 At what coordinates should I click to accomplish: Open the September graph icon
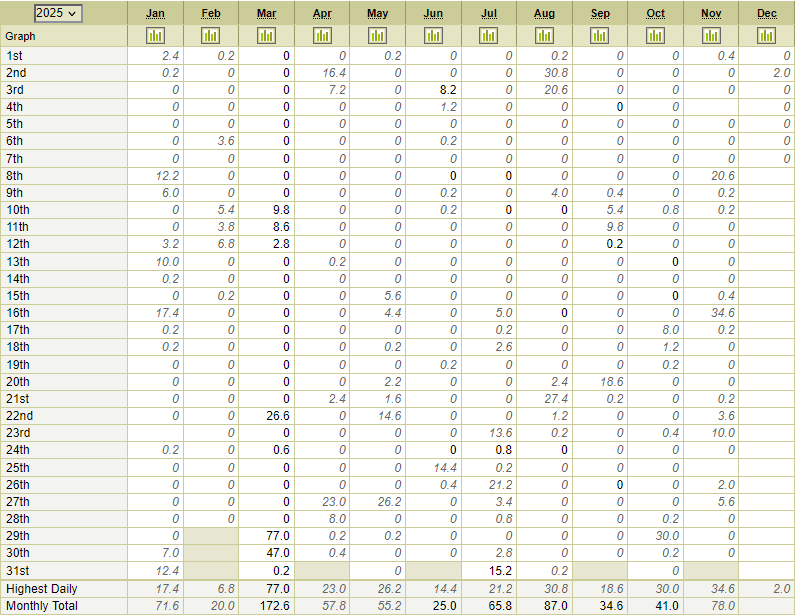600,35
